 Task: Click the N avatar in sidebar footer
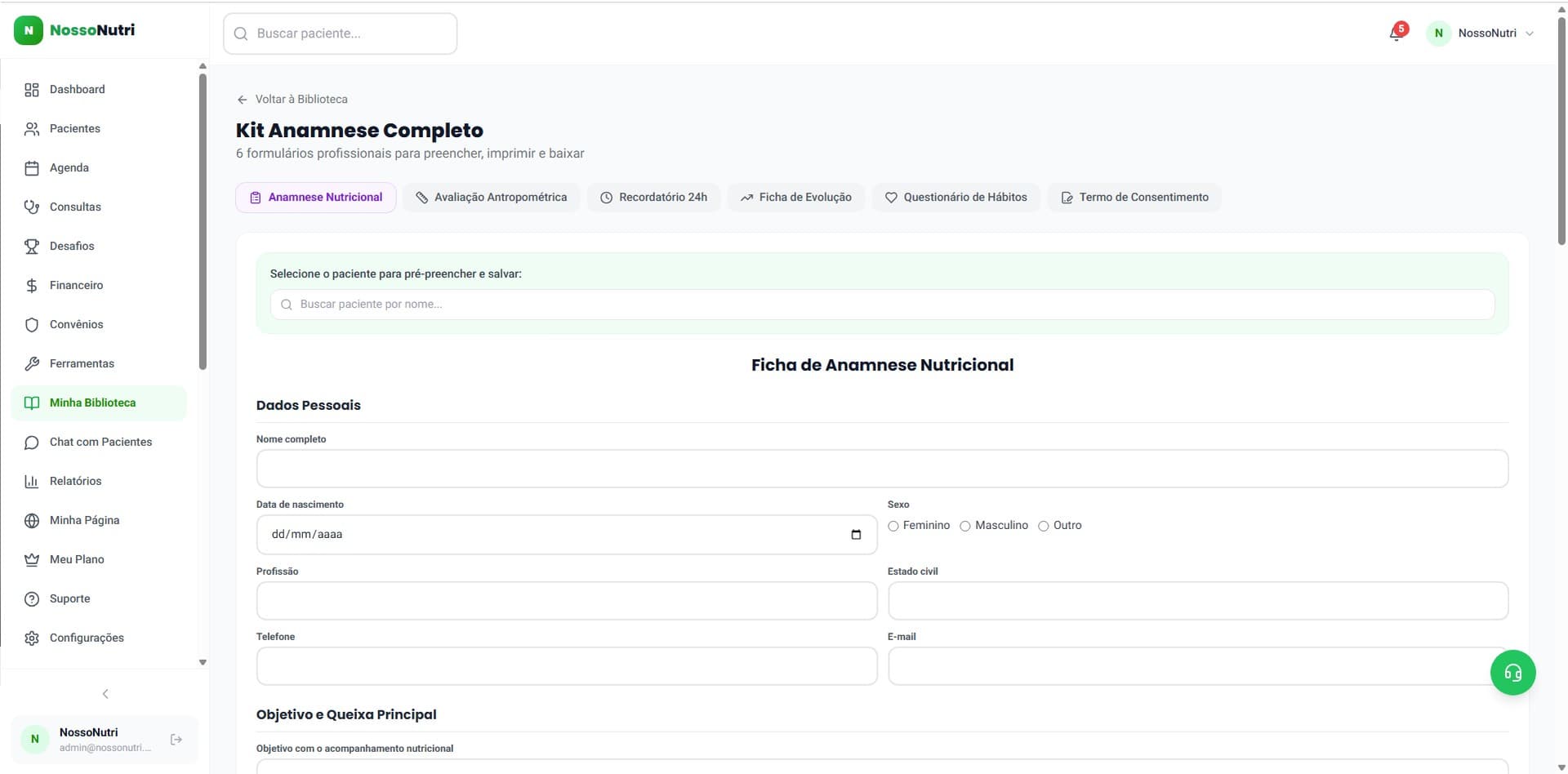pyautogui.click(x=34, y=739)
